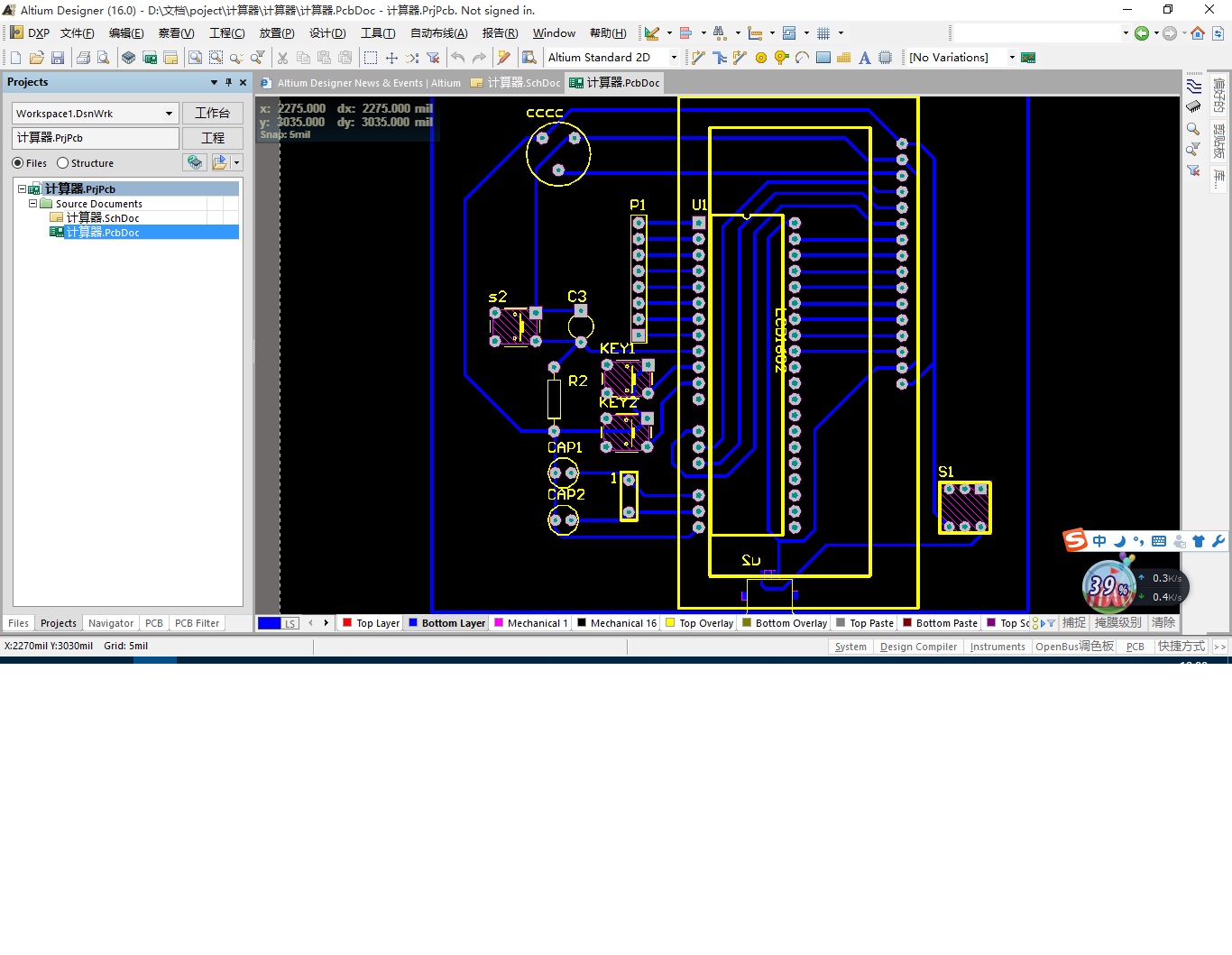Select the Bottom Layer tab
This screenshot has height=955, width=1232.
point(447,623)
